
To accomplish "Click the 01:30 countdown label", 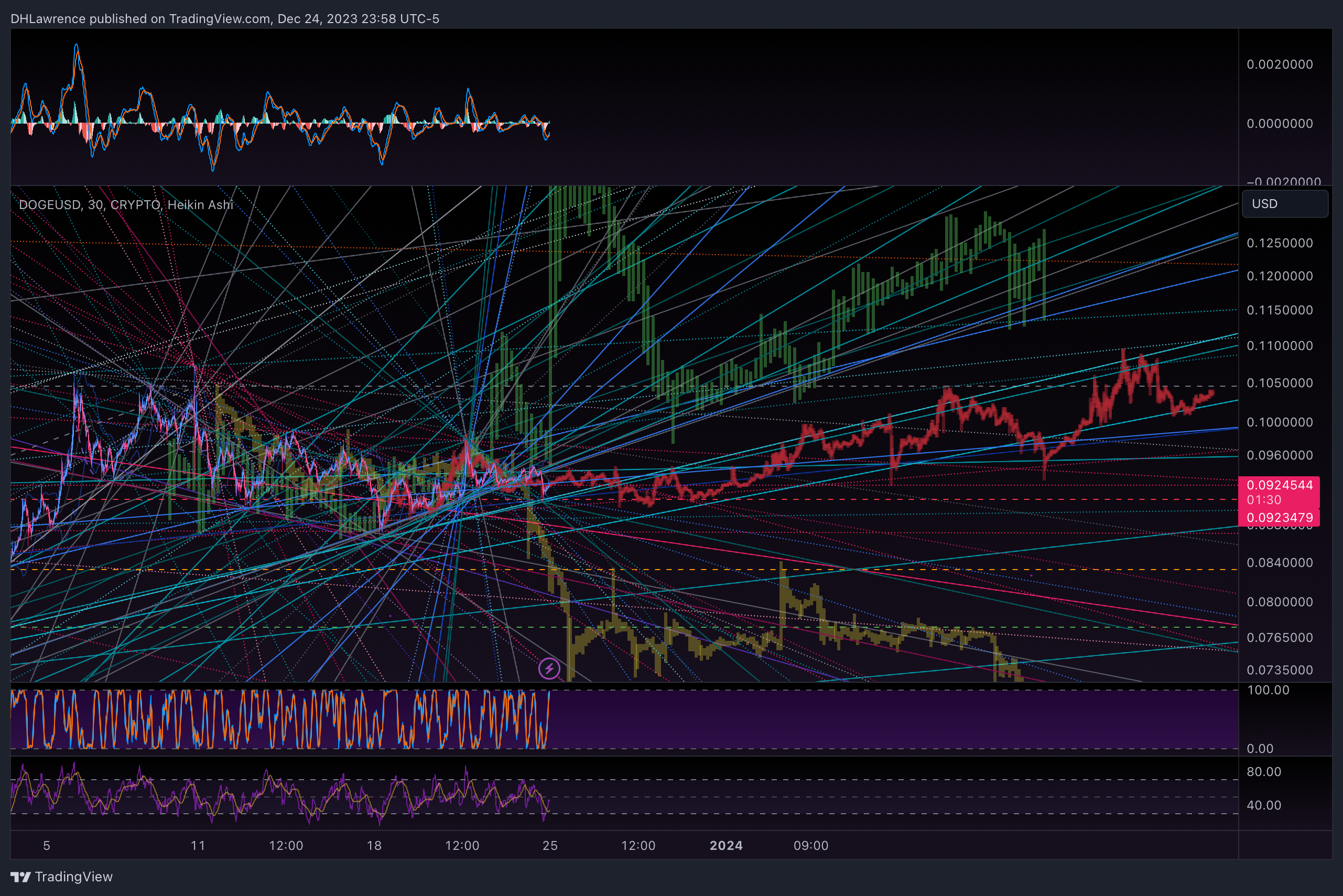I will 1264,500.
